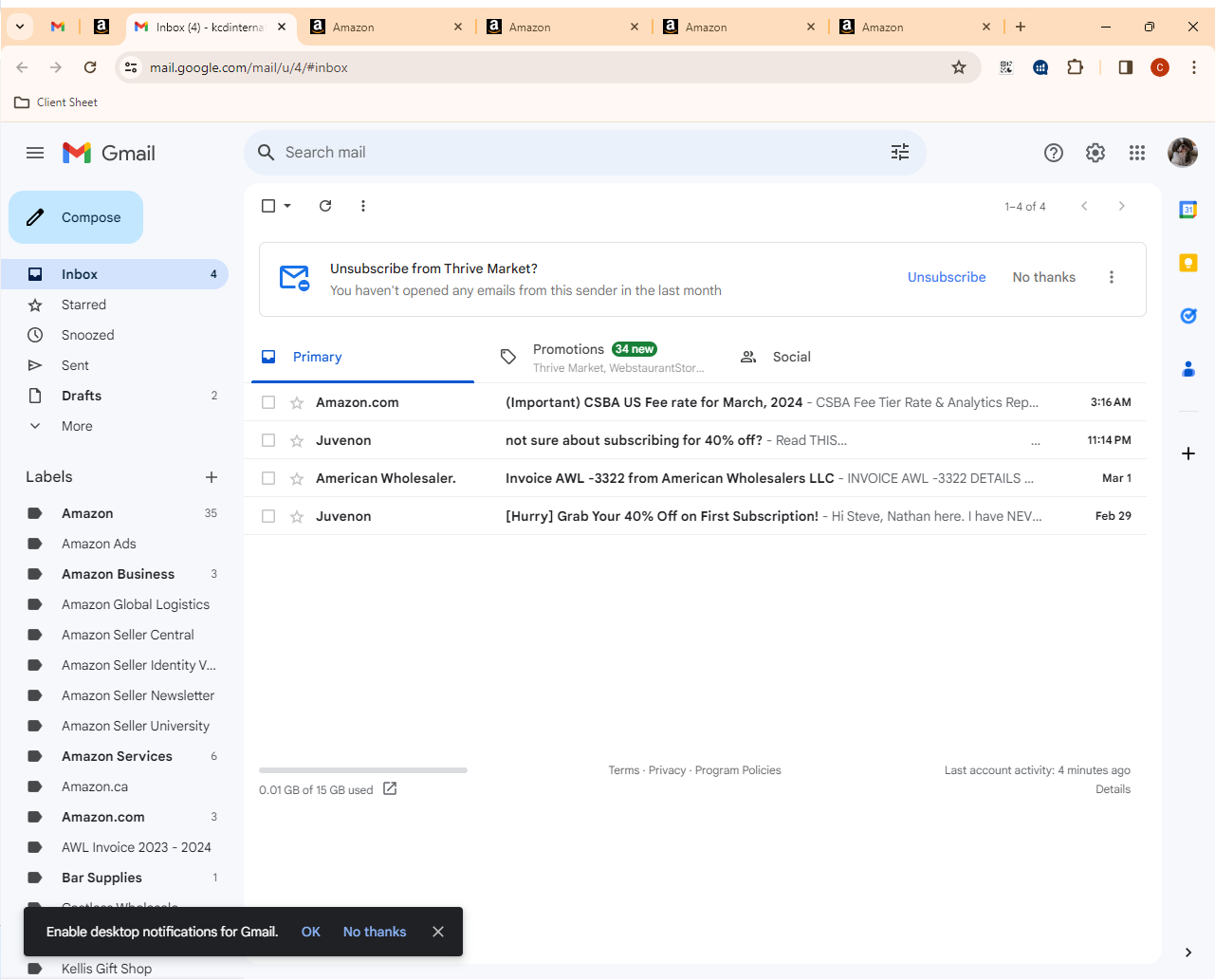Star the Juvenon Feb 29 email

tap(297, 516)
